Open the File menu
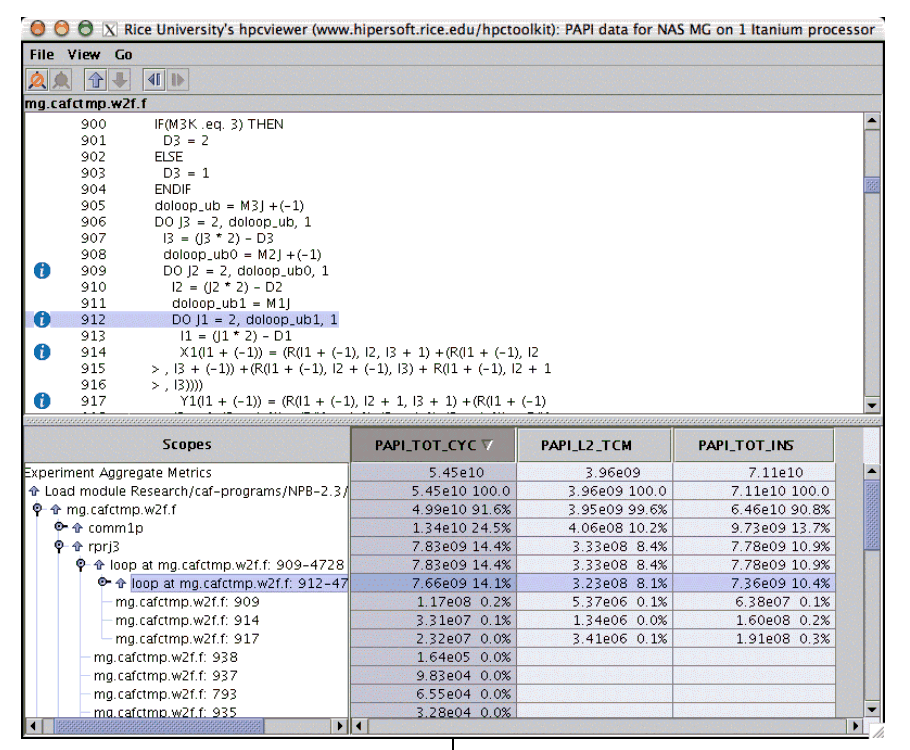 (41, 54)
